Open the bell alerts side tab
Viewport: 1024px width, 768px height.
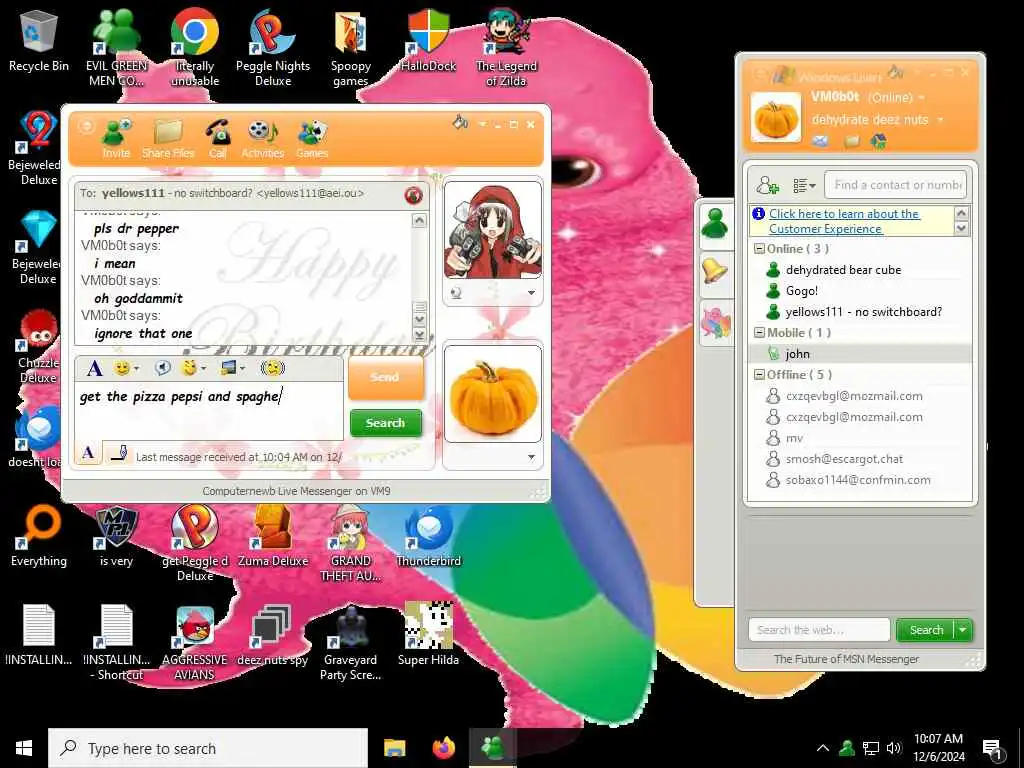[715, 270]
